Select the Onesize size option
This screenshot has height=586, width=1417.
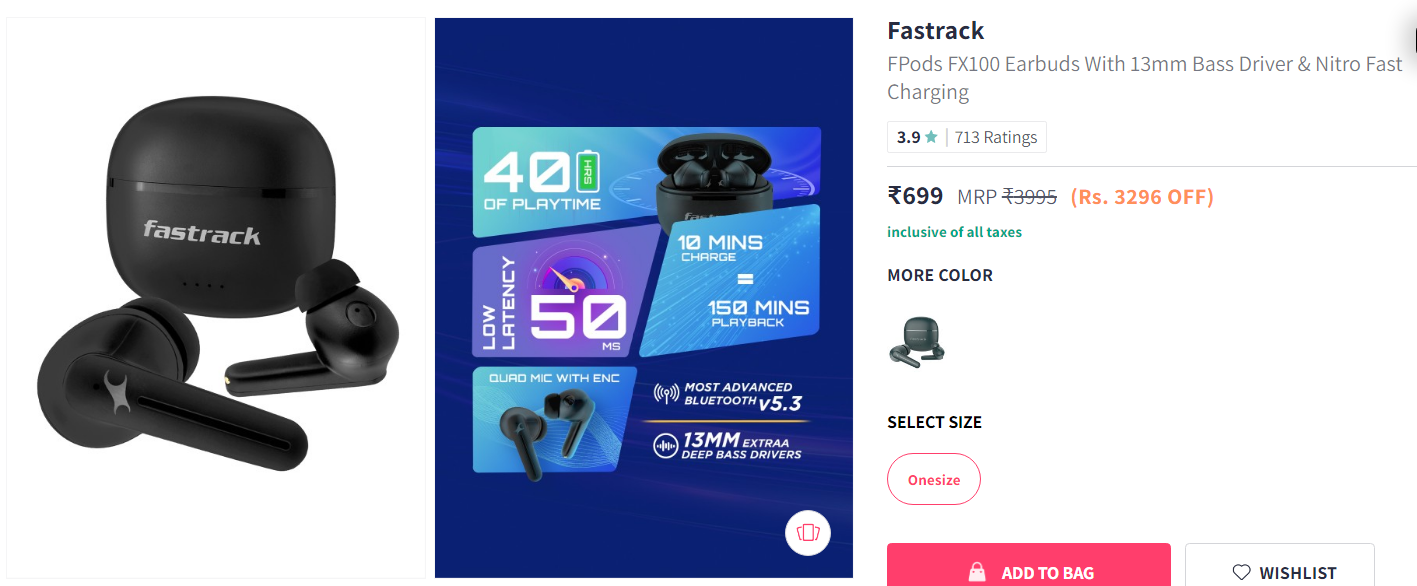click(x=934, y=480)
